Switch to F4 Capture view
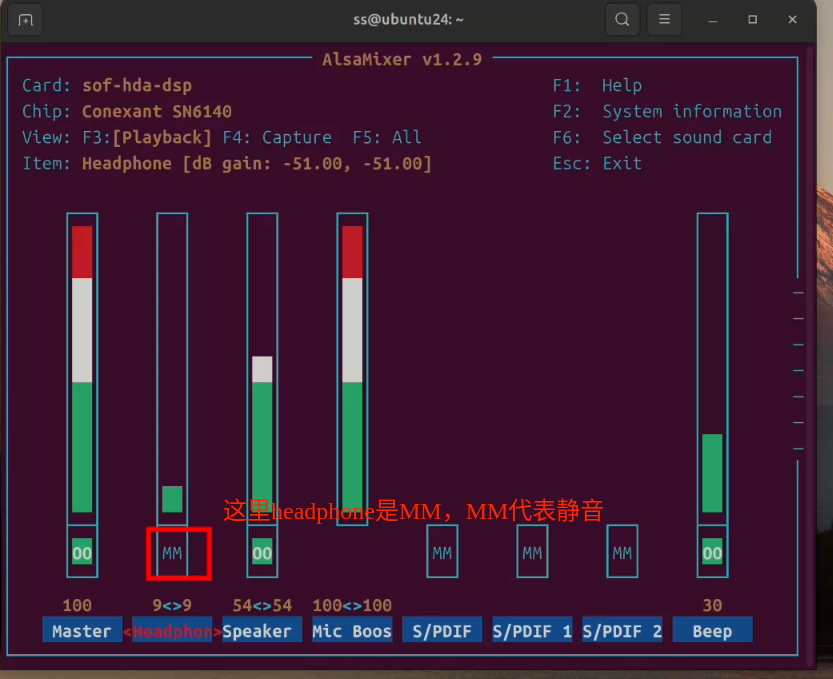 [277, 138]
